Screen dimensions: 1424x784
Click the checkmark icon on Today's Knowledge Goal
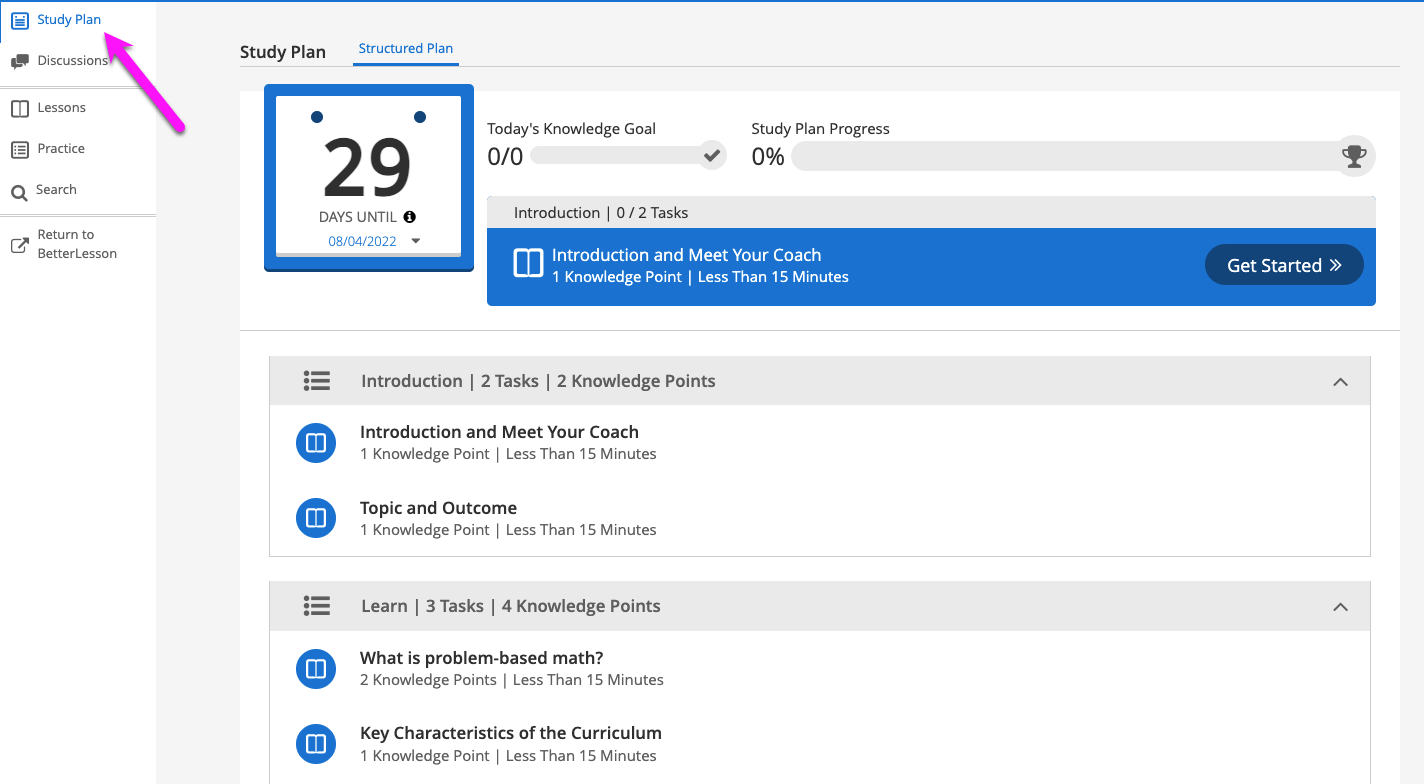tap(712, 156)
